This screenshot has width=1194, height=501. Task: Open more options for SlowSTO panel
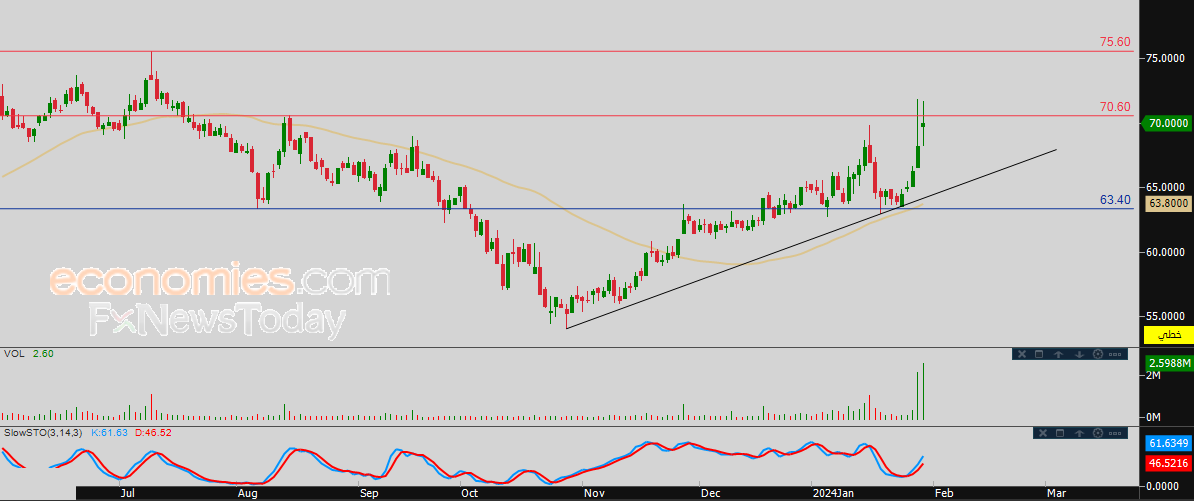[1116, 433]
